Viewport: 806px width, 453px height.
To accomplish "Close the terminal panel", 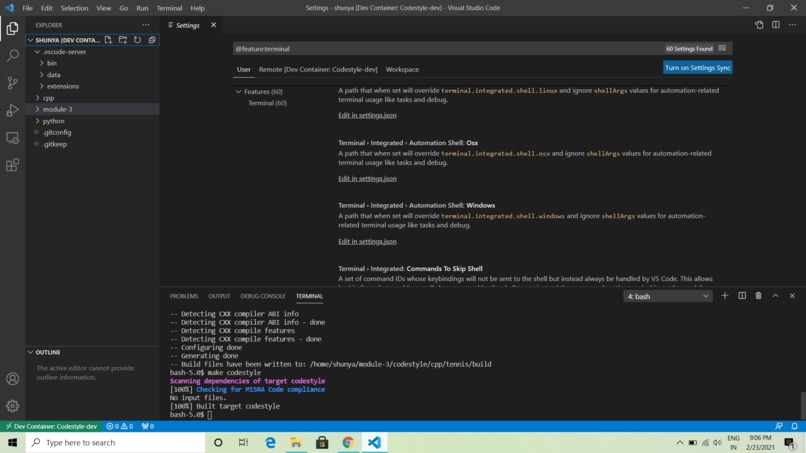I will 792,296.
